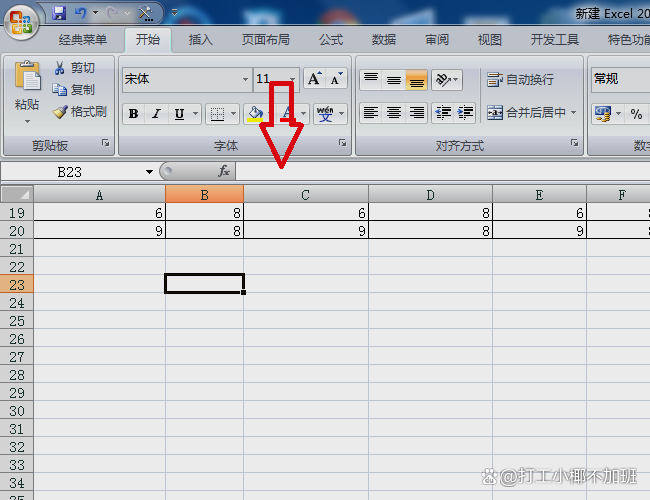Click 复制 to copy the selection
Viewport: 650px width, 500px height.
point(74,90)
